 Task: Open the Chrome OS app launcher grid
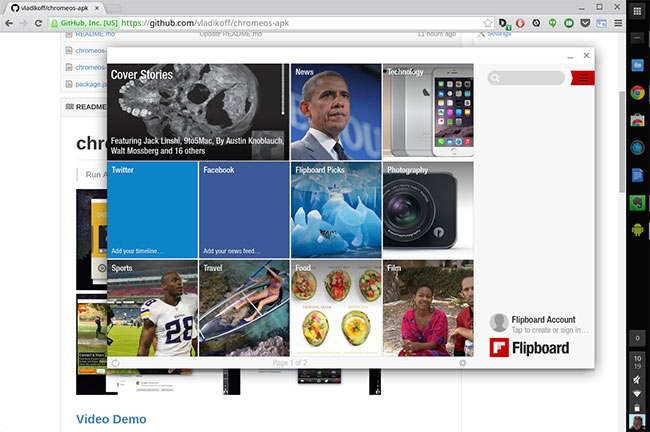tap(637, 12)
